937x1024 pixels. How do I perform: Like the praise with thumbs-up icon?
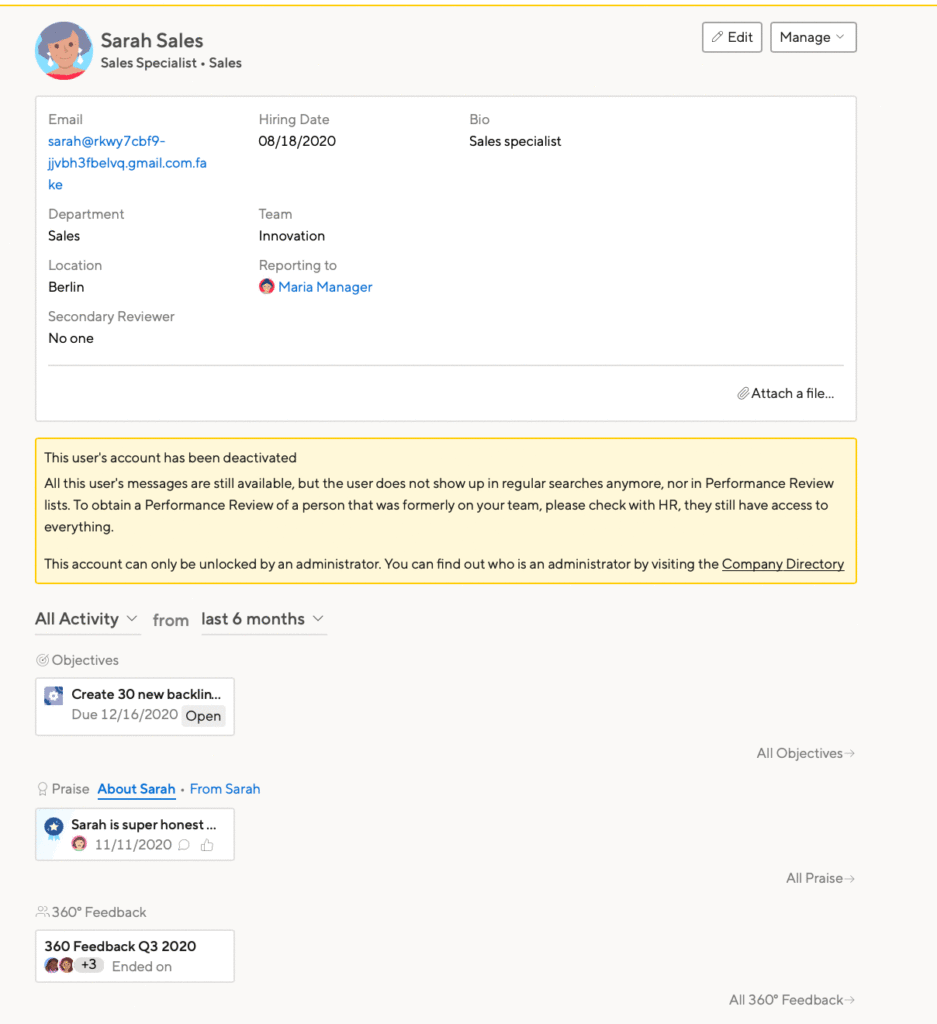pos(207,845)
